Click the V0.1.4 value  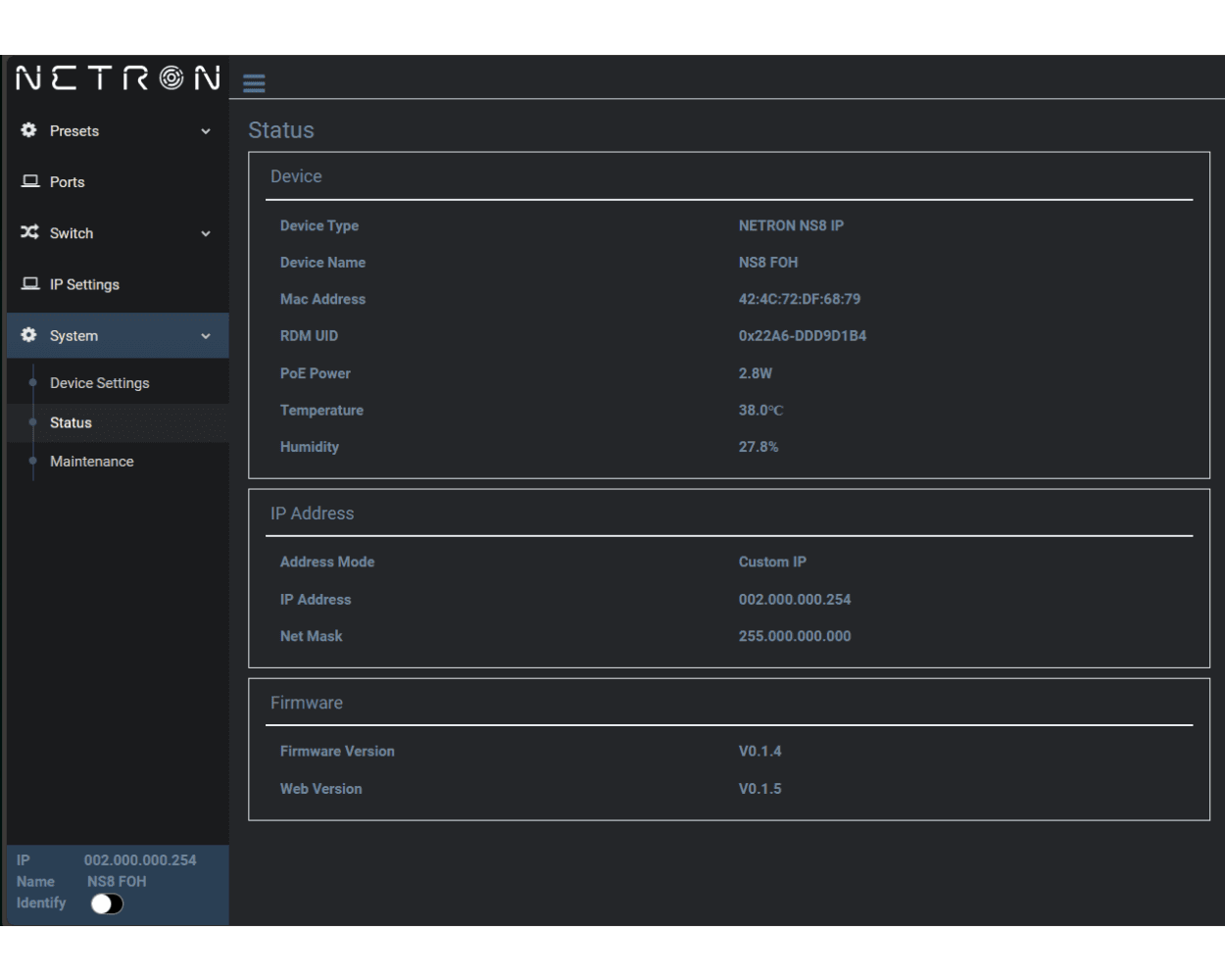(760, 752)
